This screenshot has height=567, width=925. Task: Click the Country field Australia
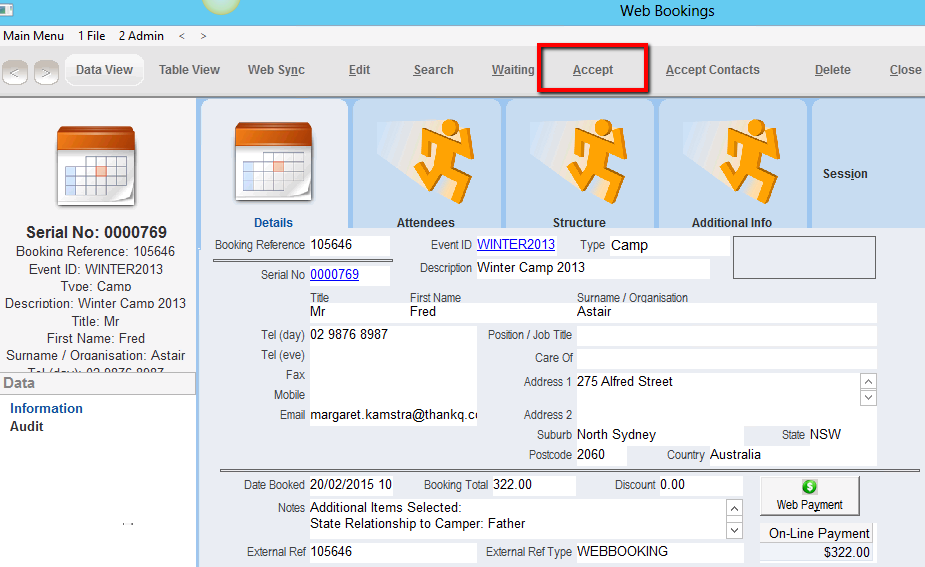(793, 455)
